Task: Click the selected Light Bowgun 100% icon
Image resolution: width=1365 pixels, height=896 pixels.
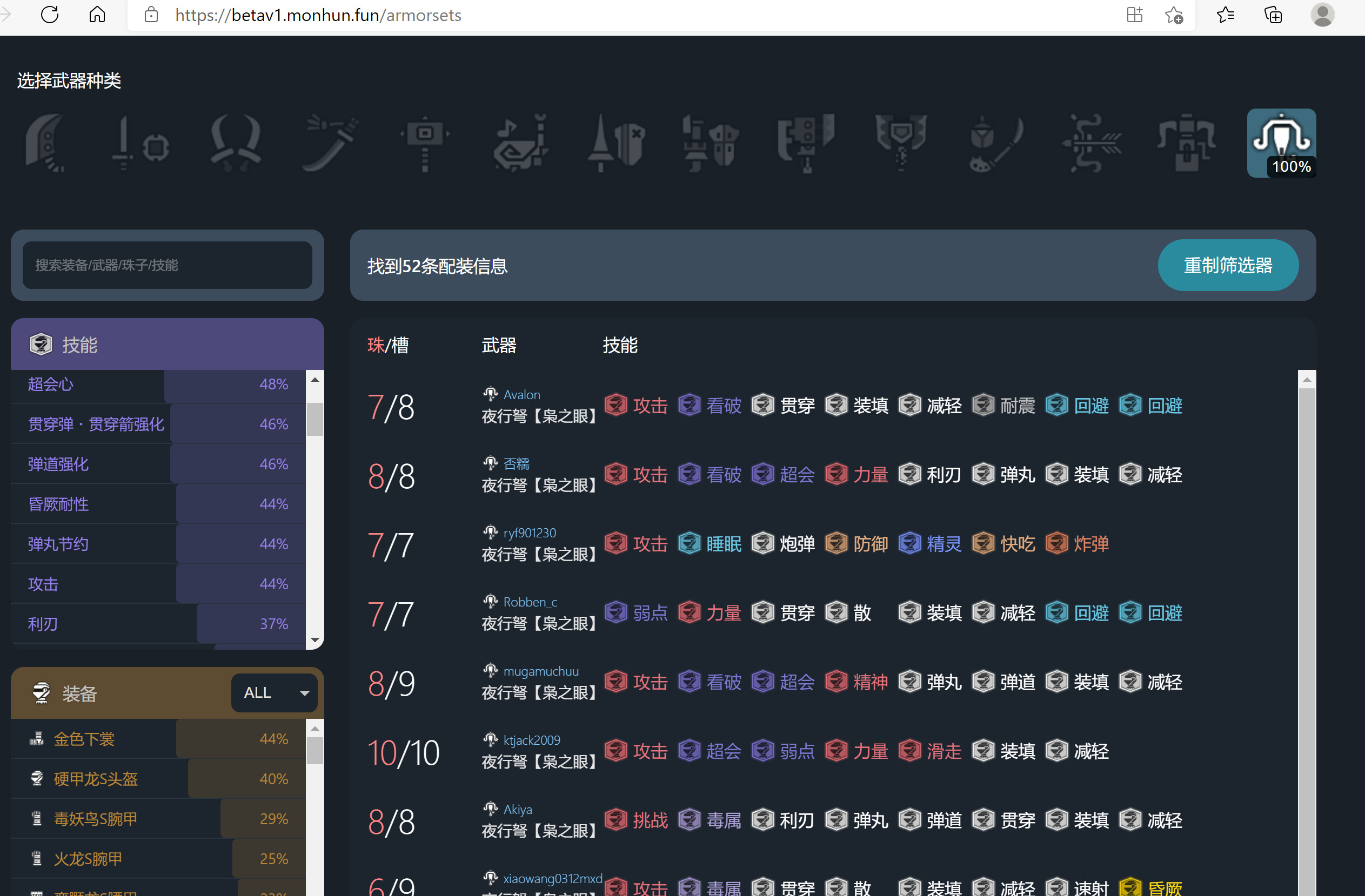Action: 1281,143
